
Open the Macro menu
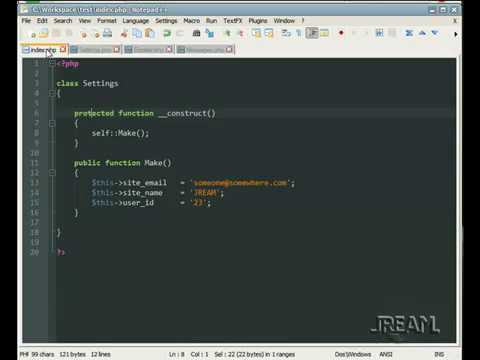[192, 21]
